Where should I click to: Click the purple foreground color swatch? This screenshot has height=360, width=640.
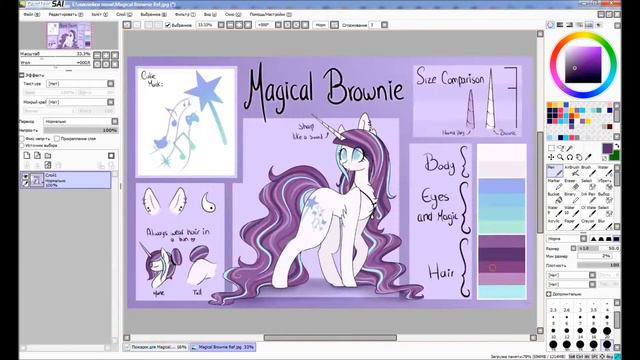coord(607,148)
